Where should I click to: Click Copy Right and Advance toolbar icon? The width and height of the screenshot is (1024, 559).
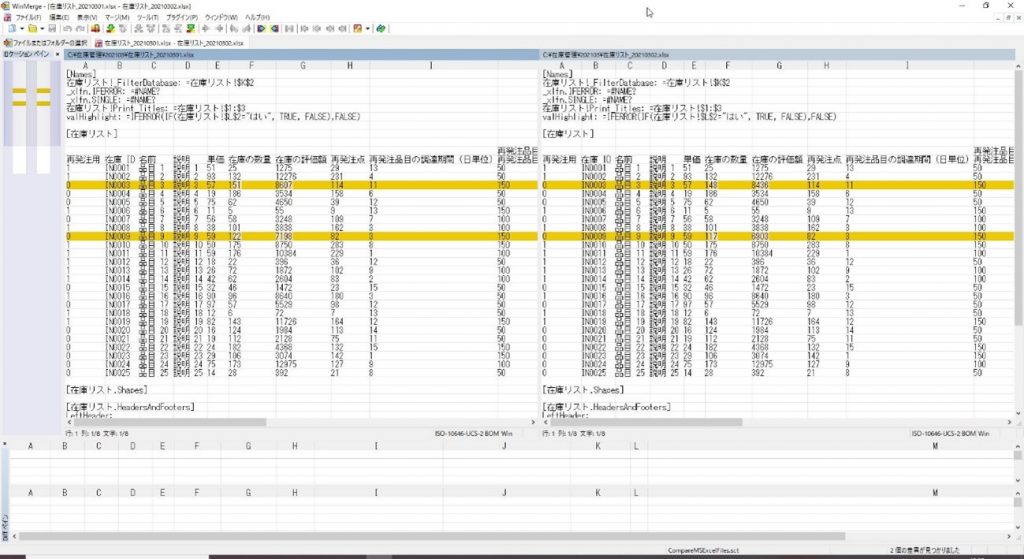pos(232,29)
